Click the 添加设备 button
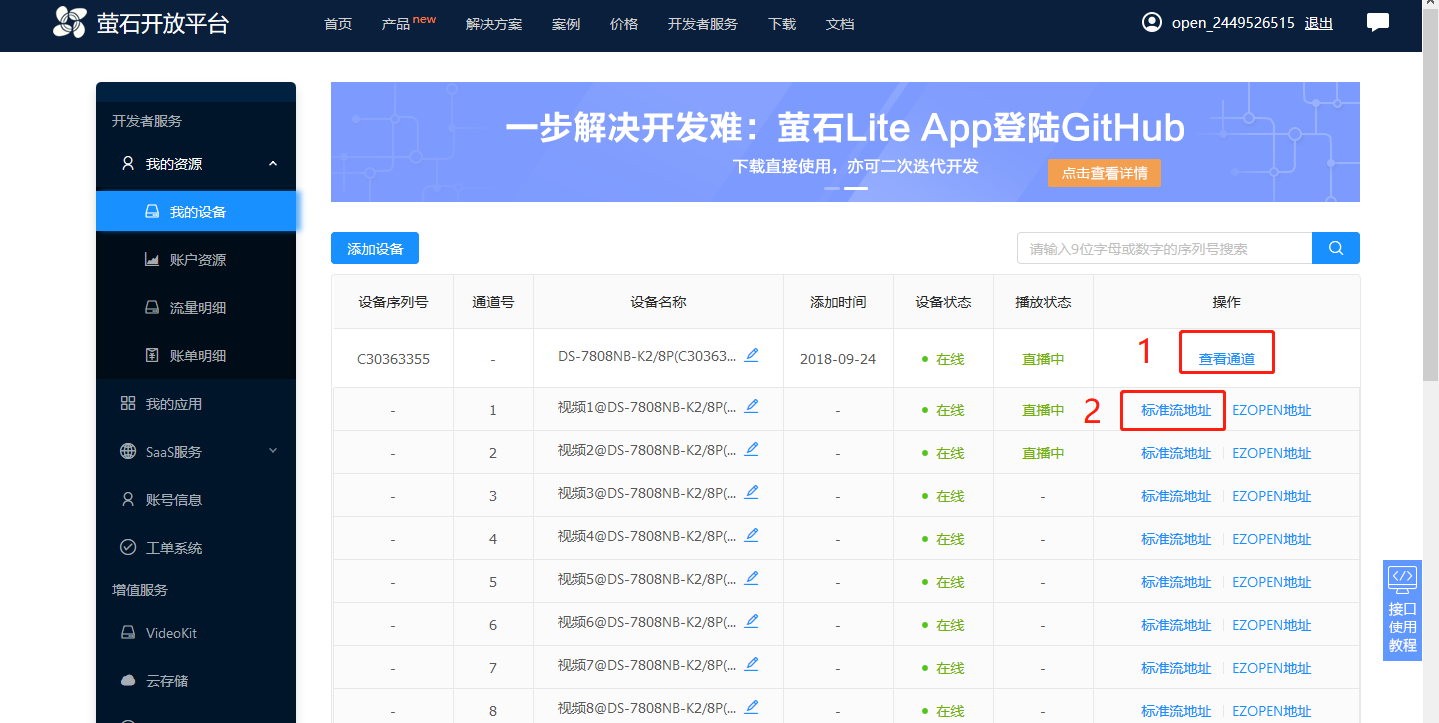 tap(374, 249)
